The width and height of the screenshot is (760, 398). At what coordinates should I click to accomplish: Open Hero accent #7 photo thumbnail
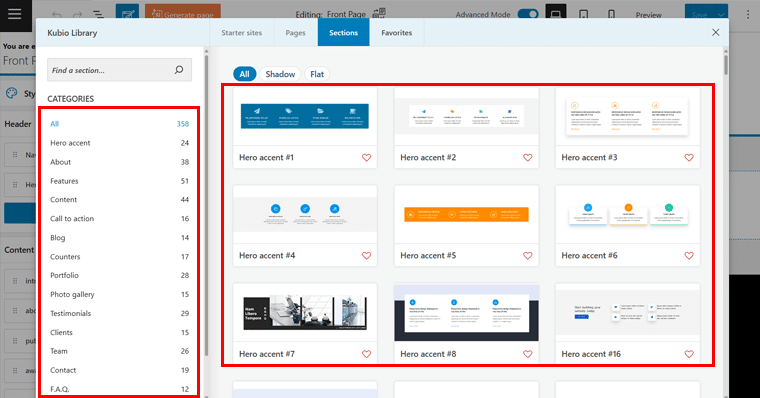click(x=305, y=313)
